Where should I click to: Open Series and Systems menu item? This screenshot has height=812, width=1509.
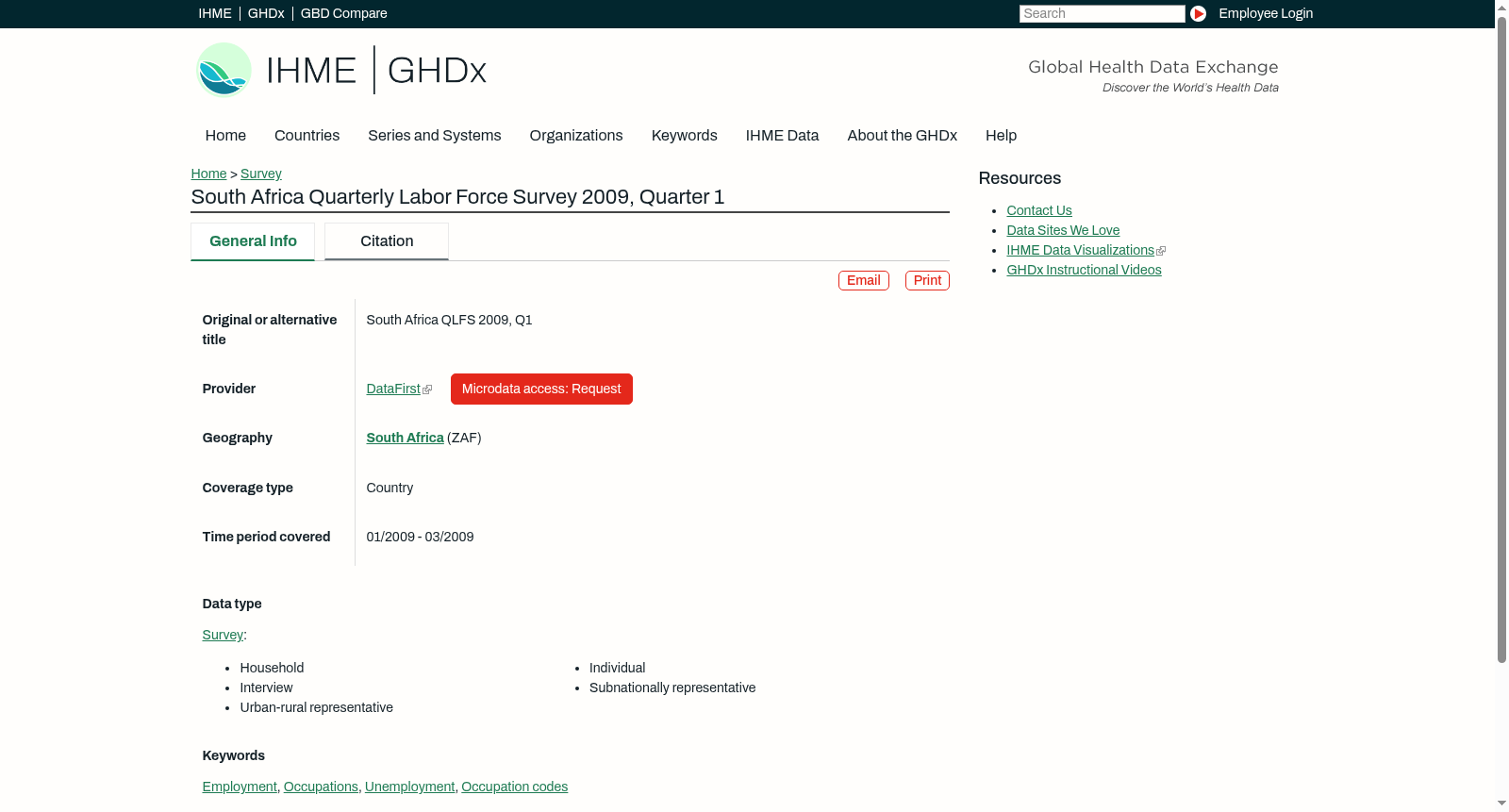434,136
